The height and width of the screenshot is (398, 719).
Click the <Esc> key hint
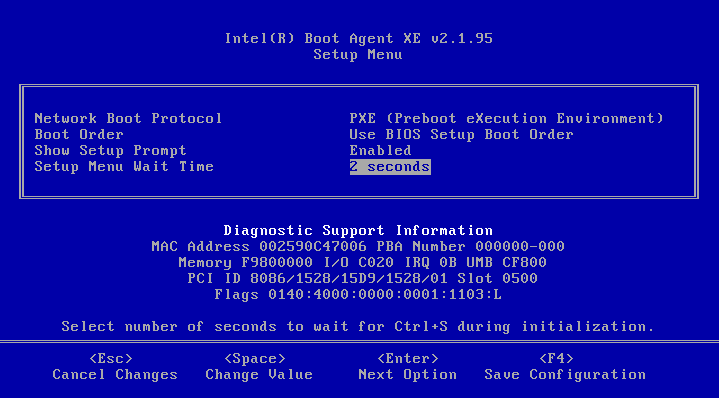(111, 358)
